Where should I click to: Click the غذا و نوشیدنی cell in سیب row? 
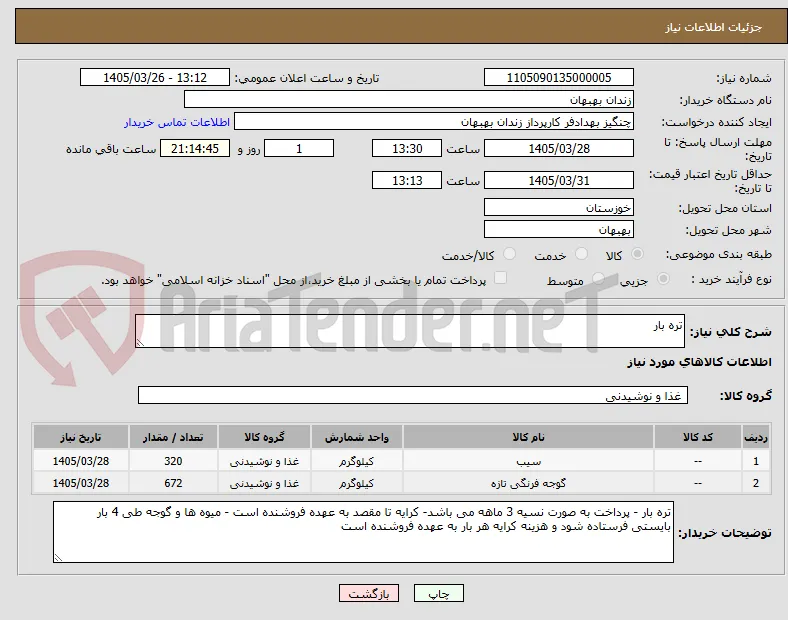[264, 461]
